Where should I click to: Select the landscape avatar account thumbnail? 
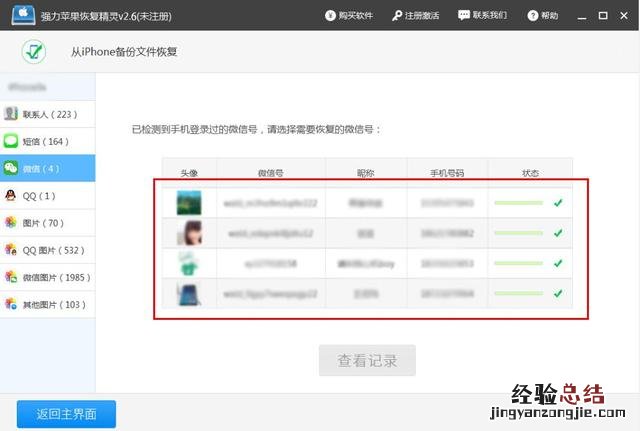coord(189,202)
